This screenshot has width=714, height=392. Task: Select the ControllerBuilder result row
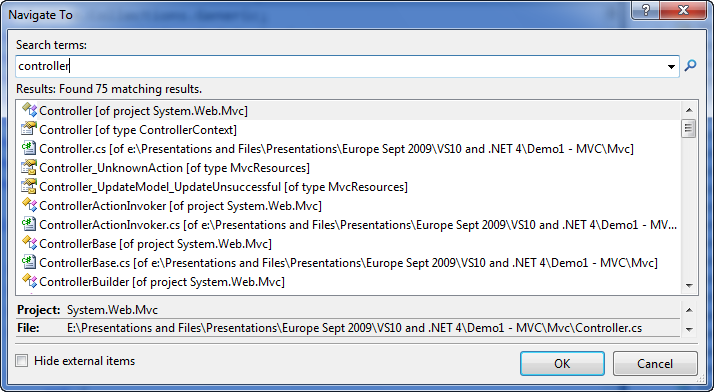350,282
